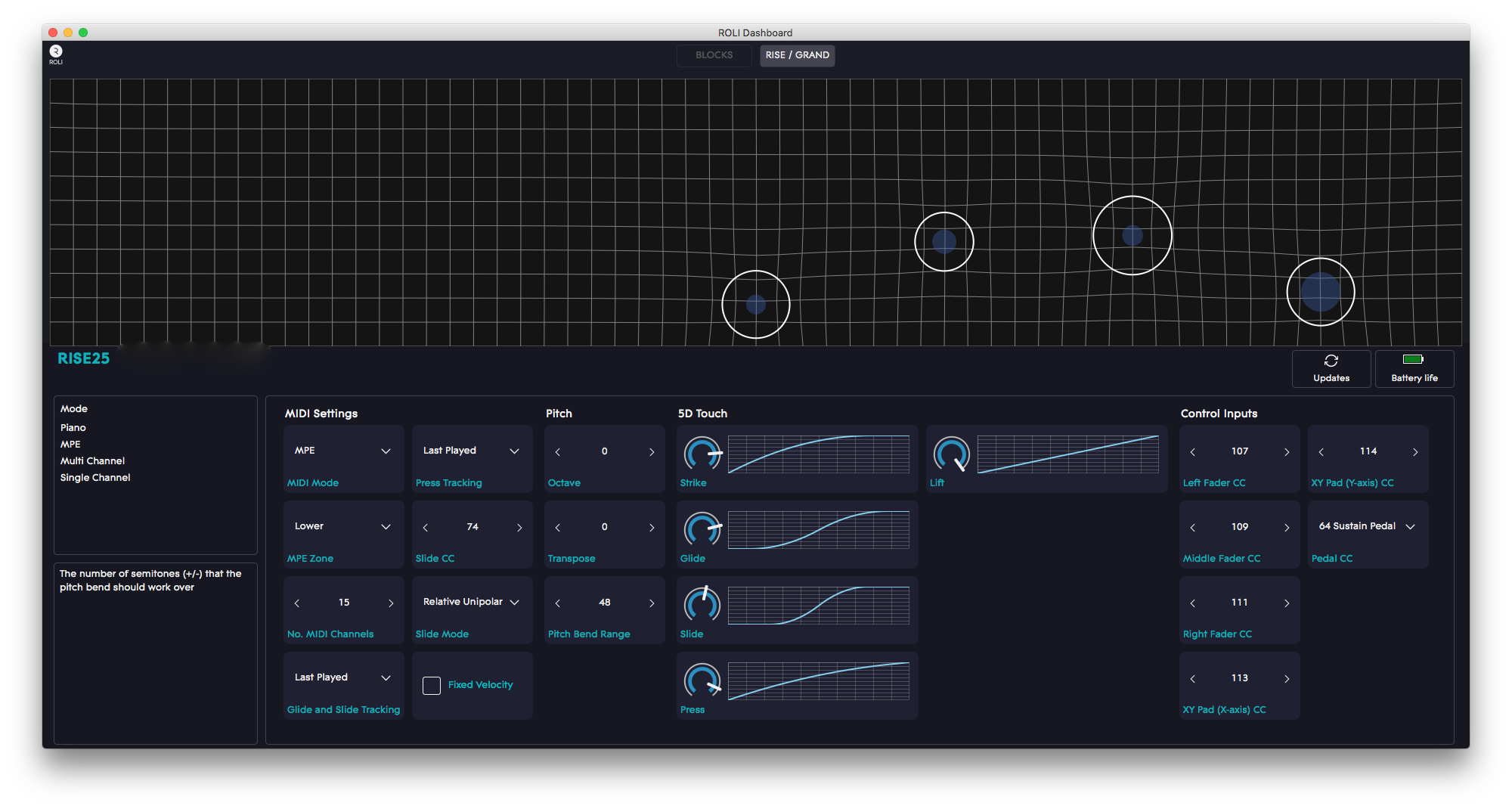Click the Strike sensitivity knob

click(702, 454)
